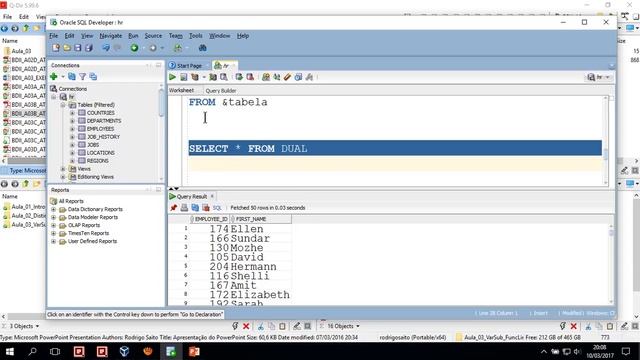Click the SQL History icon in worksheet toolbar
This screenshot has width=640, height=360.
(298, 77)
